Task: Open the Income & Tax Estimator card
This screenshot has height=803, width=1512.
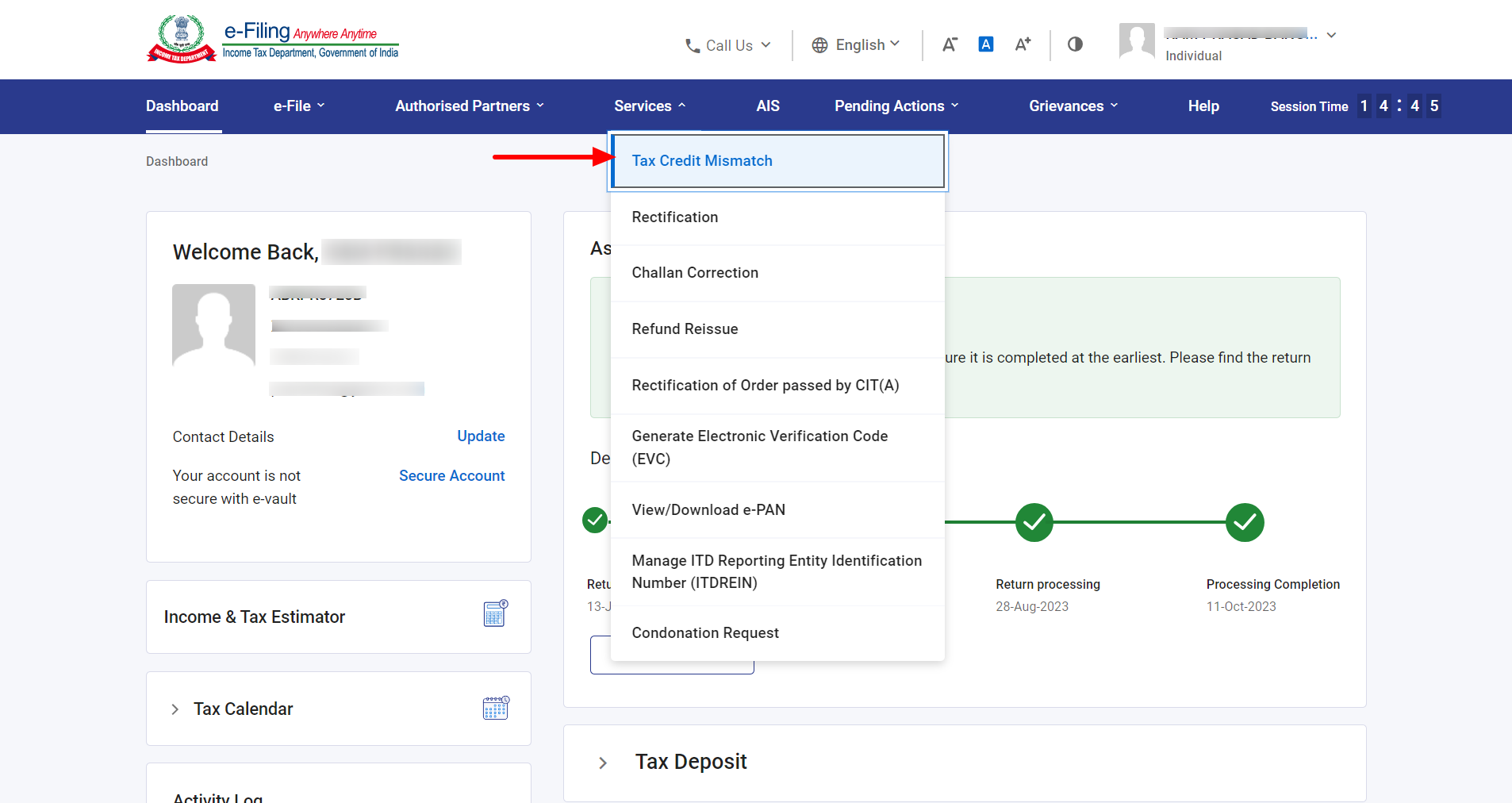Action: click(x=339, y=617)
